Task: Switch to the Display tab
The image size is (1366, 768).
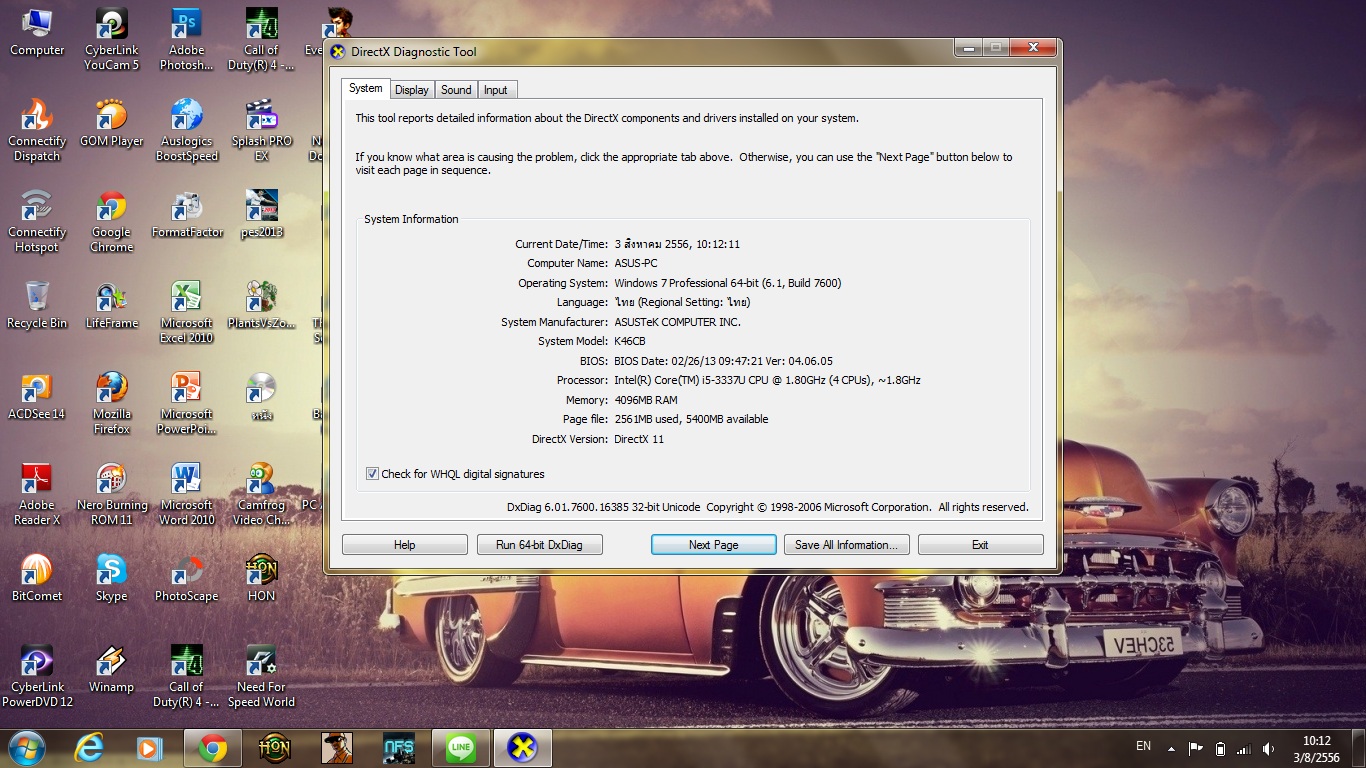Action: (x=411, y=90)
